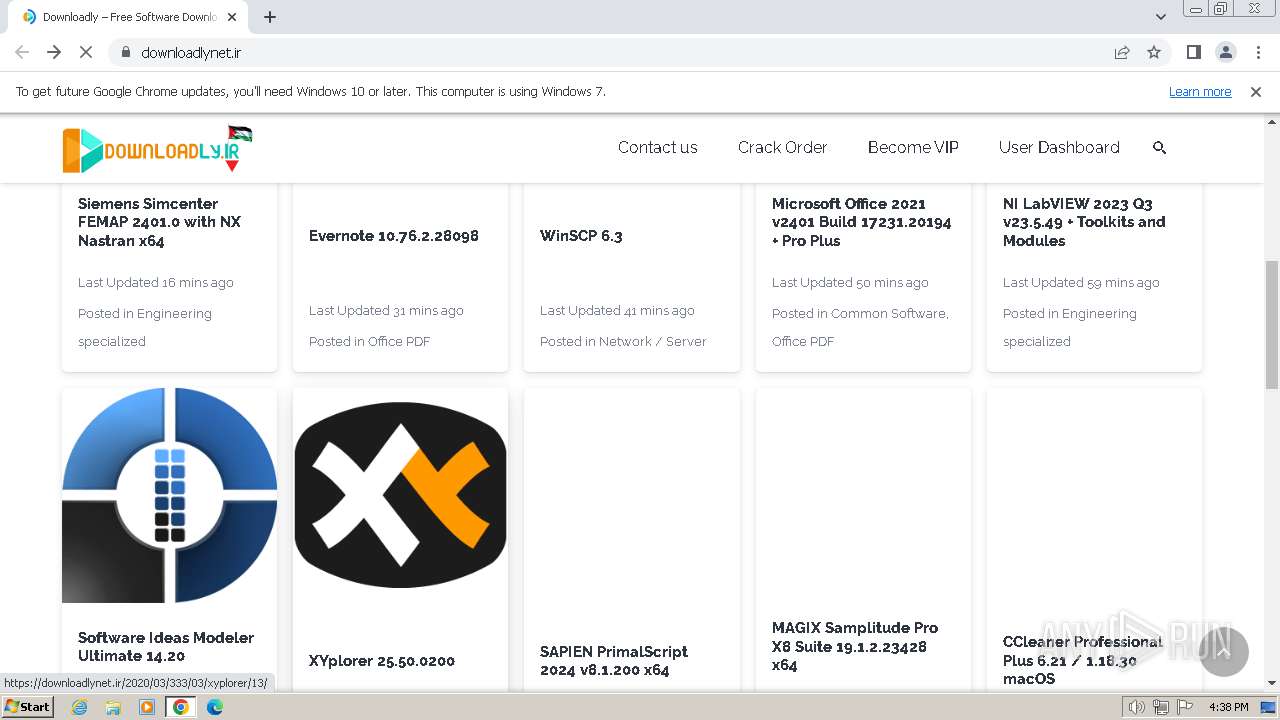Open SAPIEN PrimalScript 2024 post

click(614, 661)
